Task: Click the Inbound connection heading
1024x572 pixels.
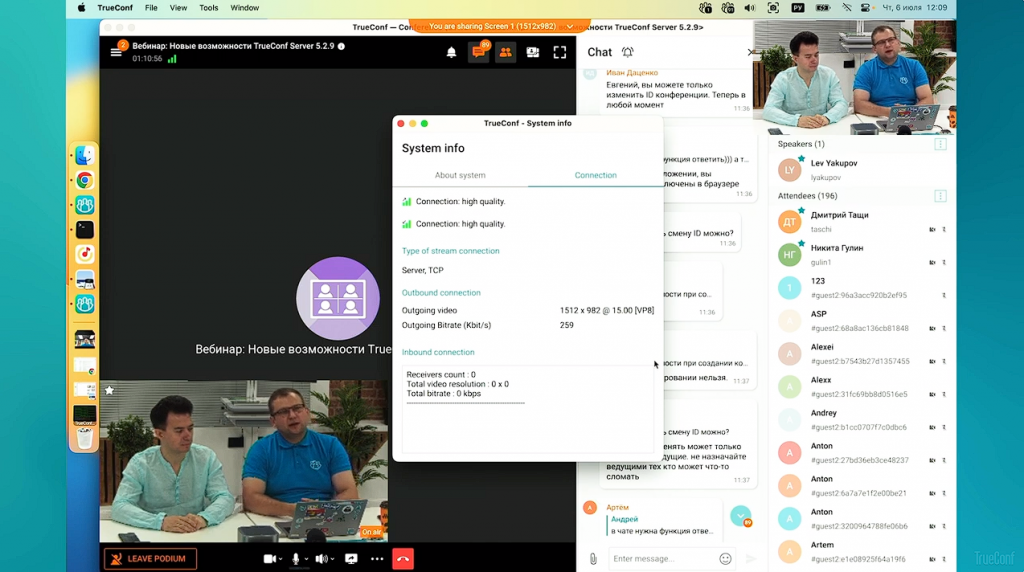Action: [438, 352]
